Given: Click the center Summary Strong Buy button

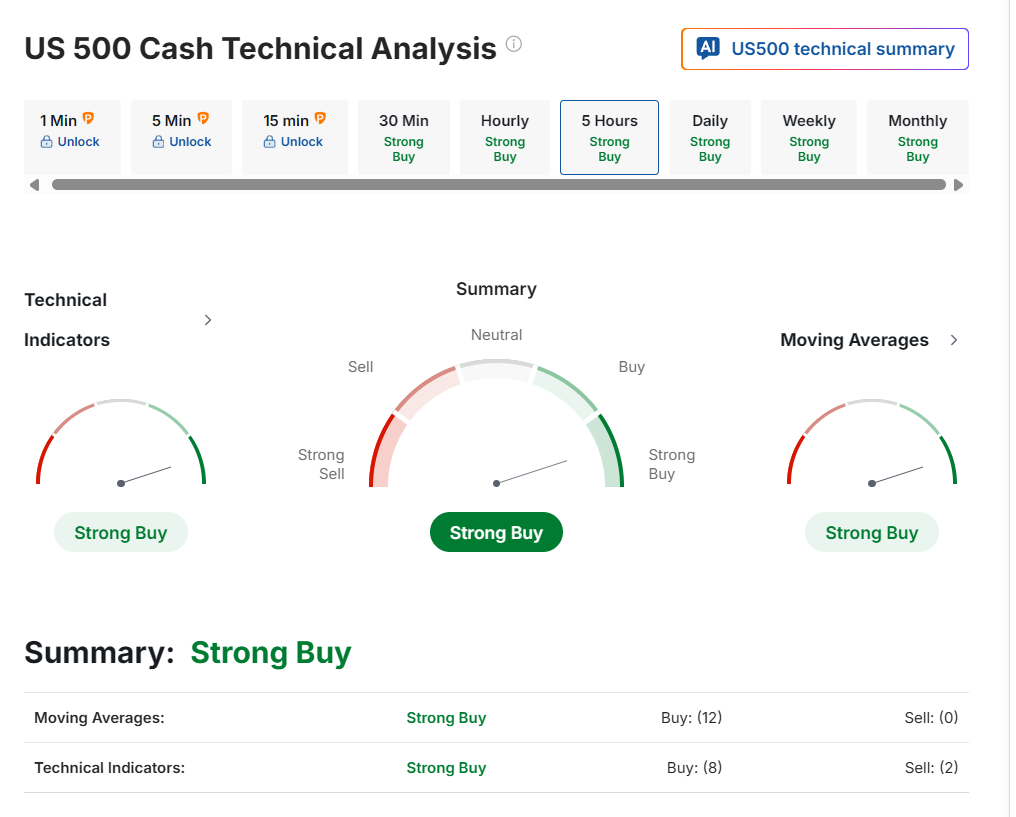Looking at the screenshot, I should pyautogui.click(x=496, y=533).
